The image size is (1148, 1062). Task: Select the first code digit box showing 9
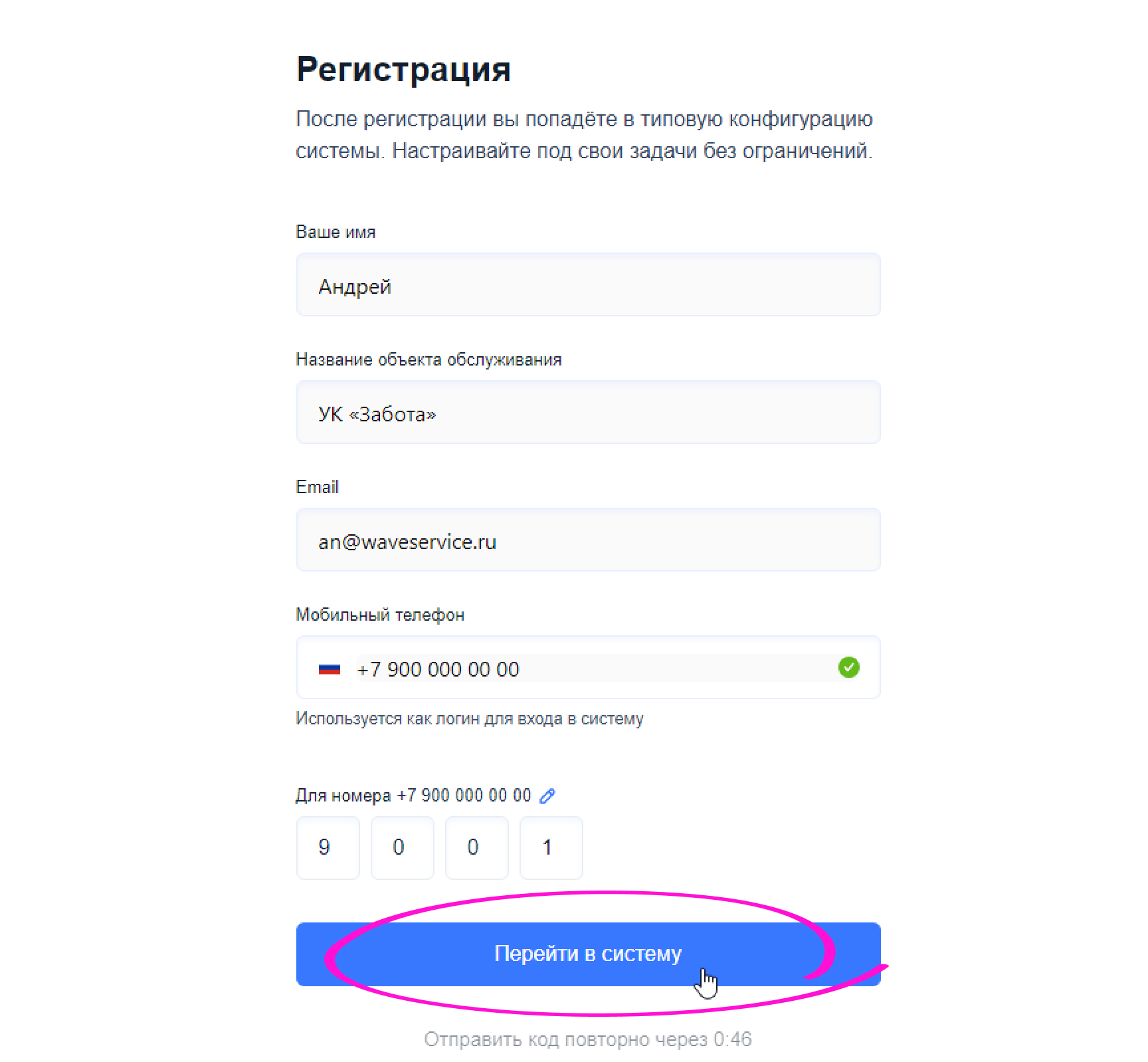tap(328, 847)
